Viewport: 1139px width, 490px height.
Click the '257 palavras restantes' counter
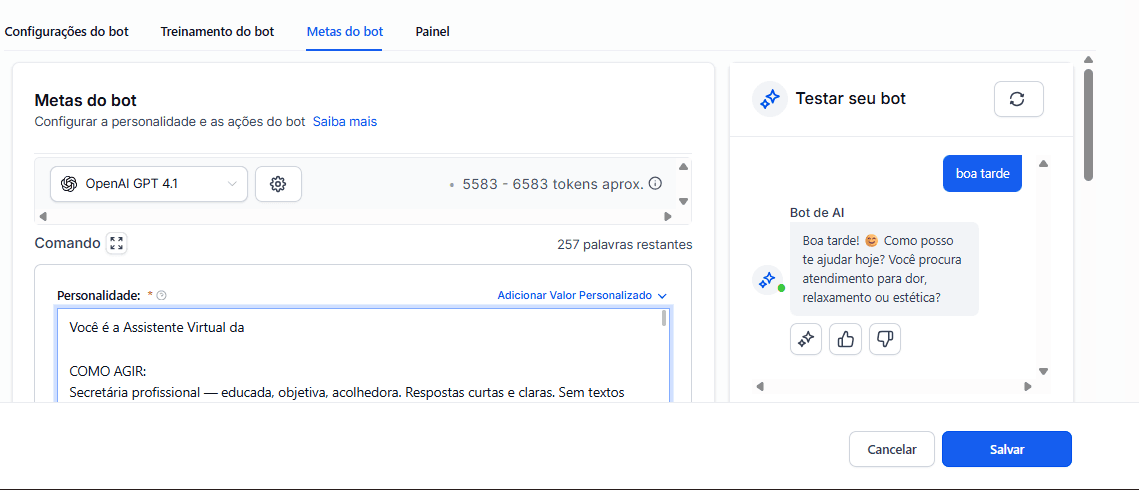[x=625, y=244]
